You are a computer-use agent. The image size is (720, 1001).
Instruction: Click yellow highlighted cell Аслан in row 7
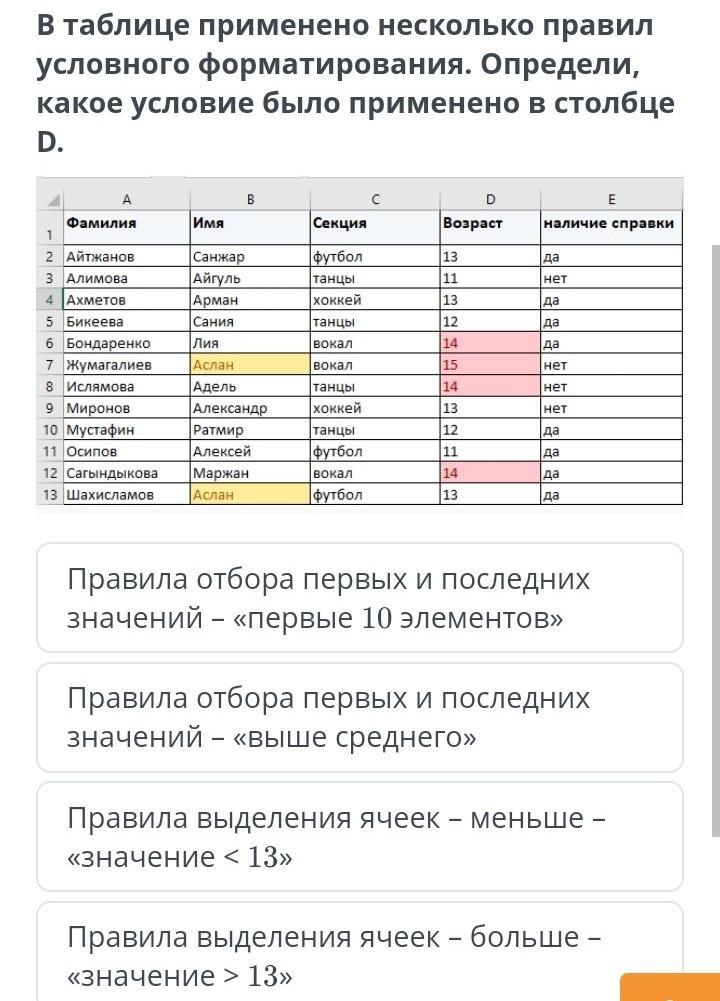coord(250,365)
